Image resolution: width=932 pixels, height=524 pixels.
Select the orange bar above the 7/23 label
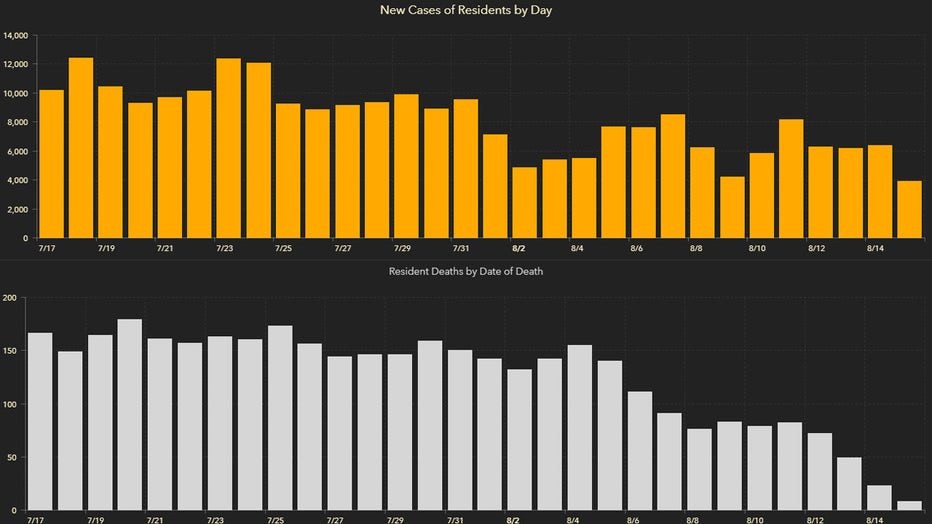(x=228, y=148)
